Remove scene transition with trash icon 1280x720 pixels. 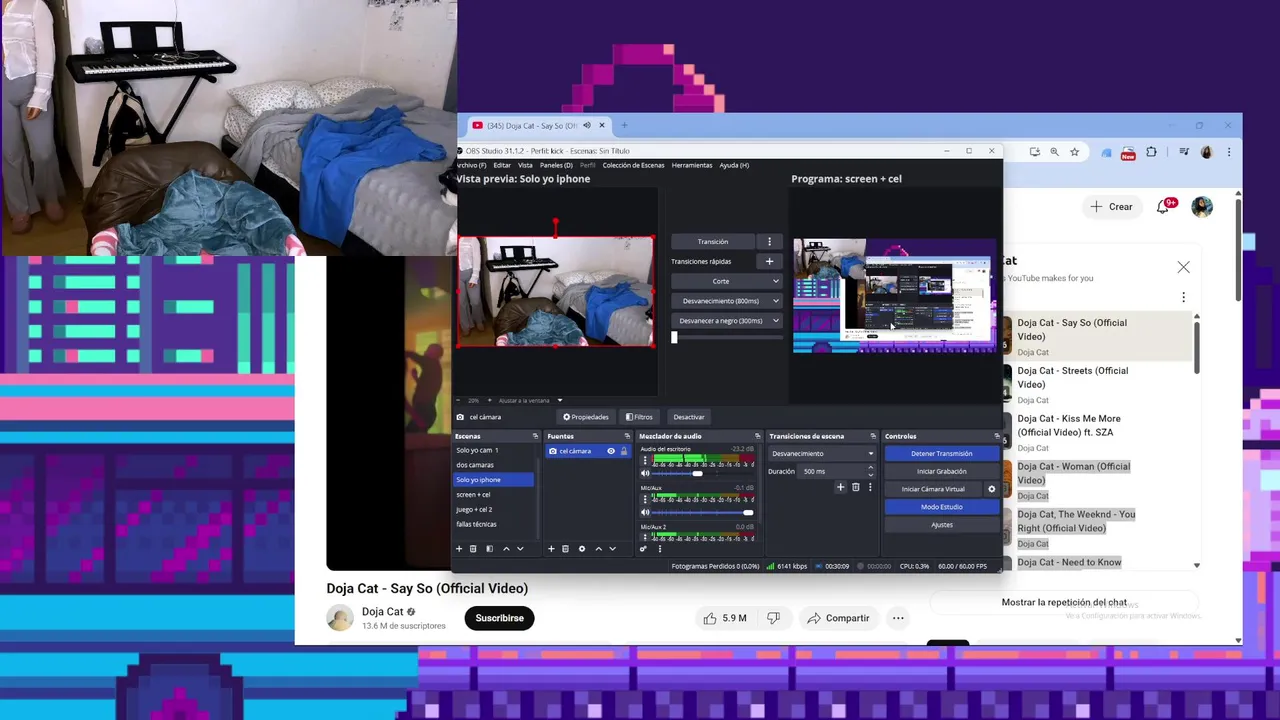tap(855, 487)
